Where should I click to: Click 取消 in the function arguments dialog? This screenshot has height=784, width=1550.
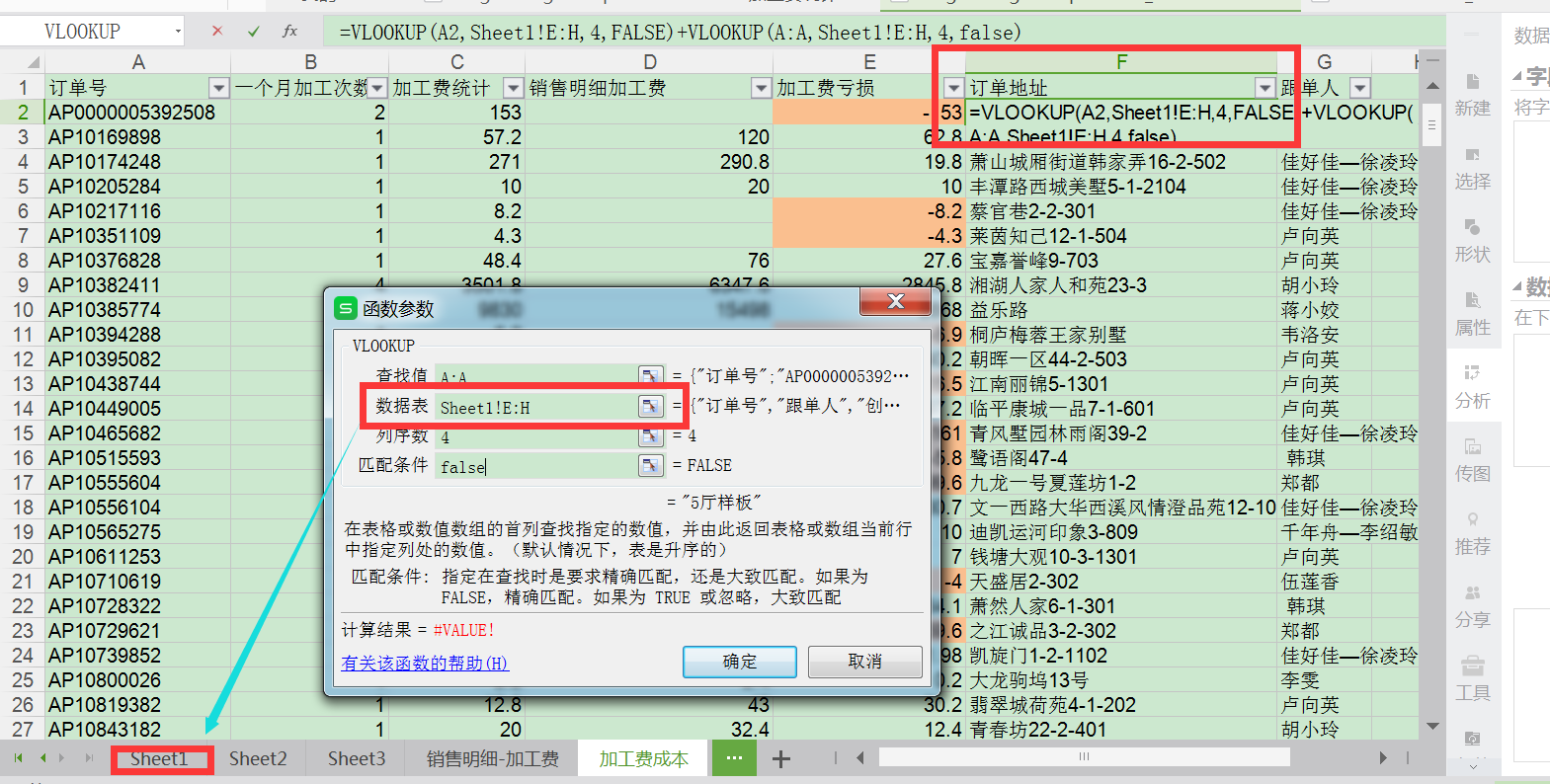tap(865, 662)
